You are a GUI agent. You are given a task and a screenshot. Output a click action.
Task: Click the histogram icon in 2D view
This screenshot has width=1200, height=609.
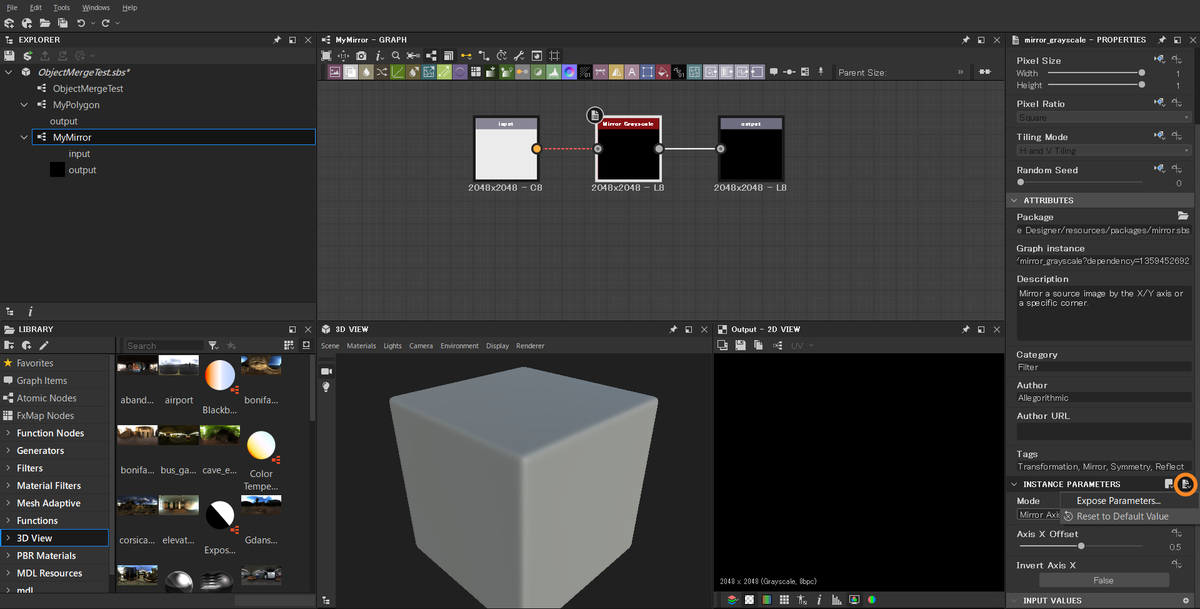[x=837, y=600]
